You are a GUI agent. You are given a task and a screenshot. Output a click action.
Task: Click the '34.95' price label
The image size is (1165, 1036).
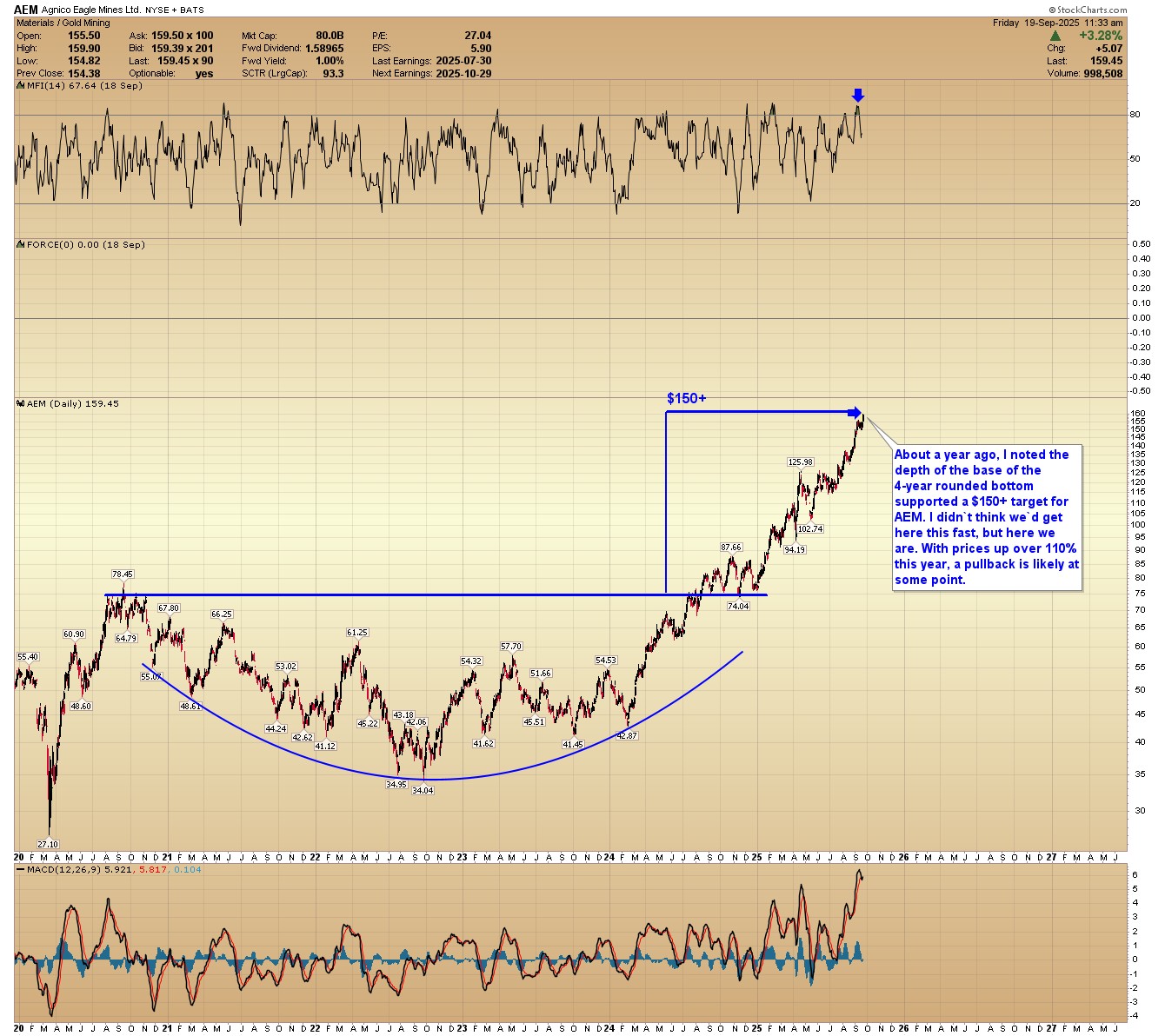coord(396,784)
